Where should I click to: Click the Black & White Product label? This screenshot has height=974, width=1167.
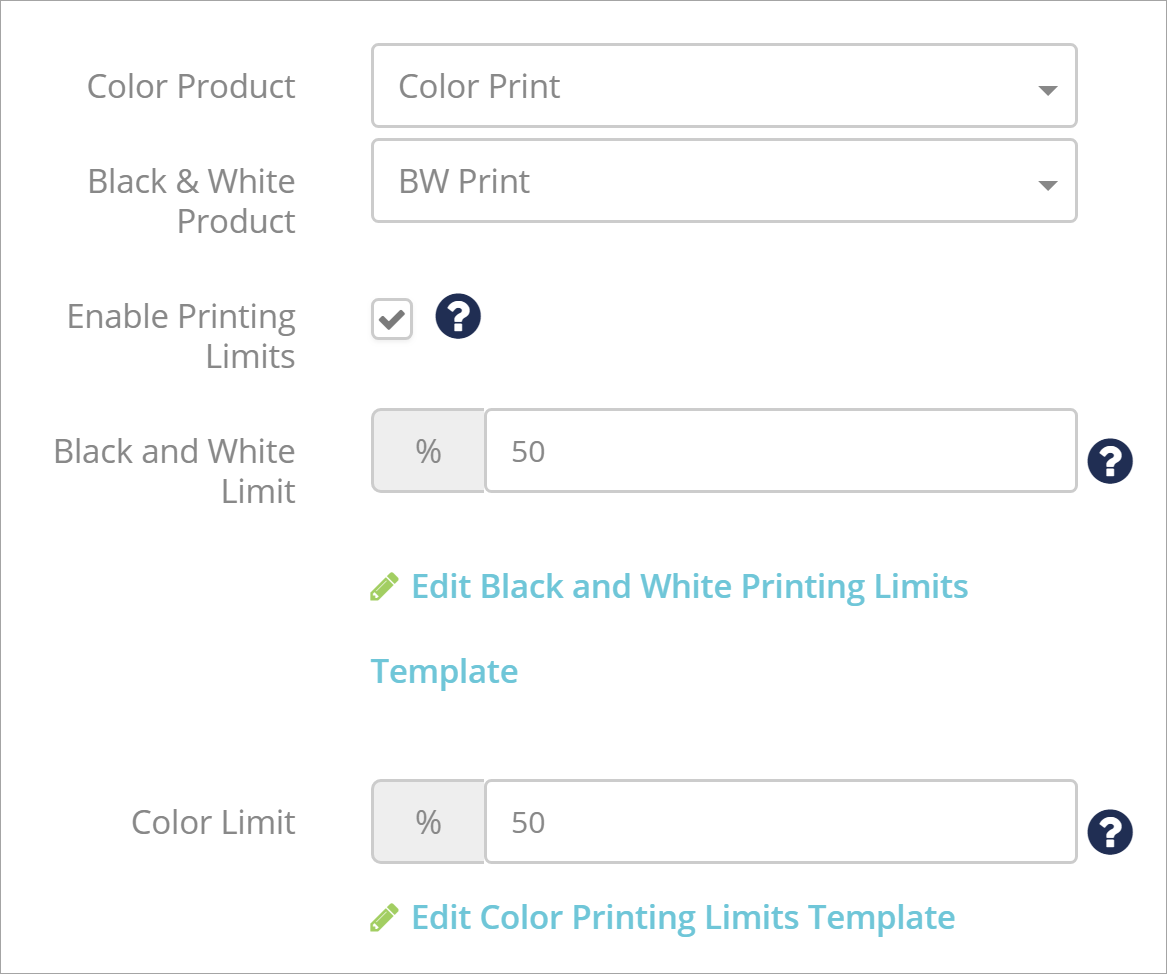pyautogui.click(x=191, y=201)
